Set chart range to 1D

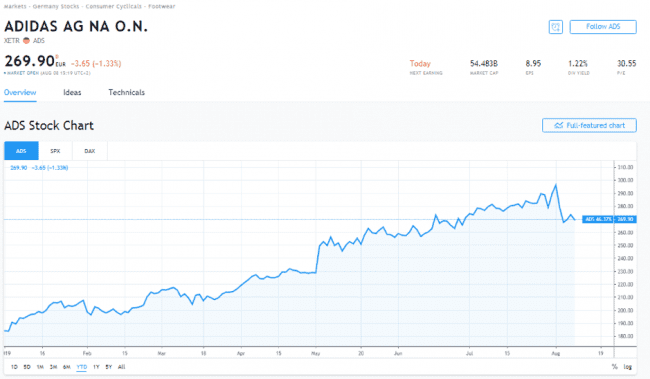click(14, 367)
